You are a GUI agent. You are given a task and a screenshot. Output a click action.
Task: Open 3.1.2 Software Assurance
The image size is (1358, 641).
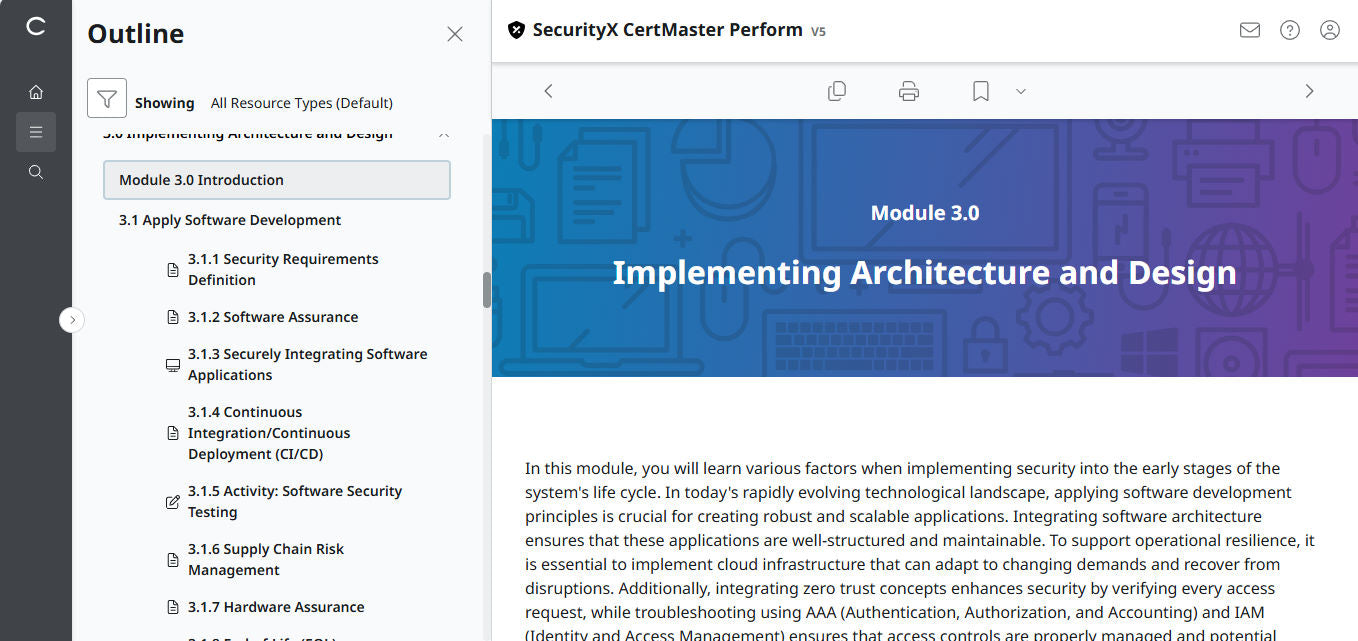pos(273,317)
